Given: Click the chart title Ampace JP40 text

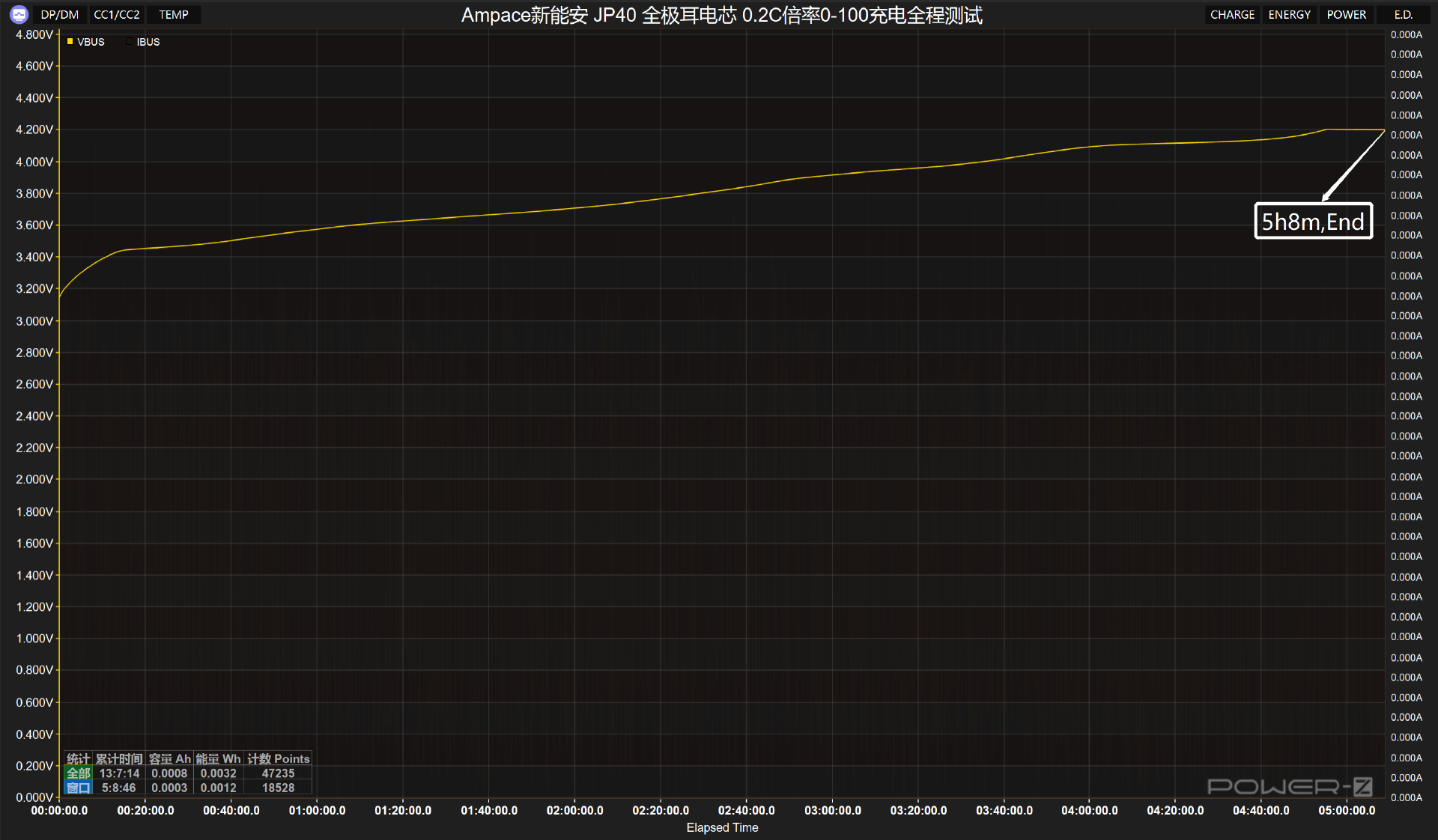Looking at the screenshot, I should coord(721,15).
